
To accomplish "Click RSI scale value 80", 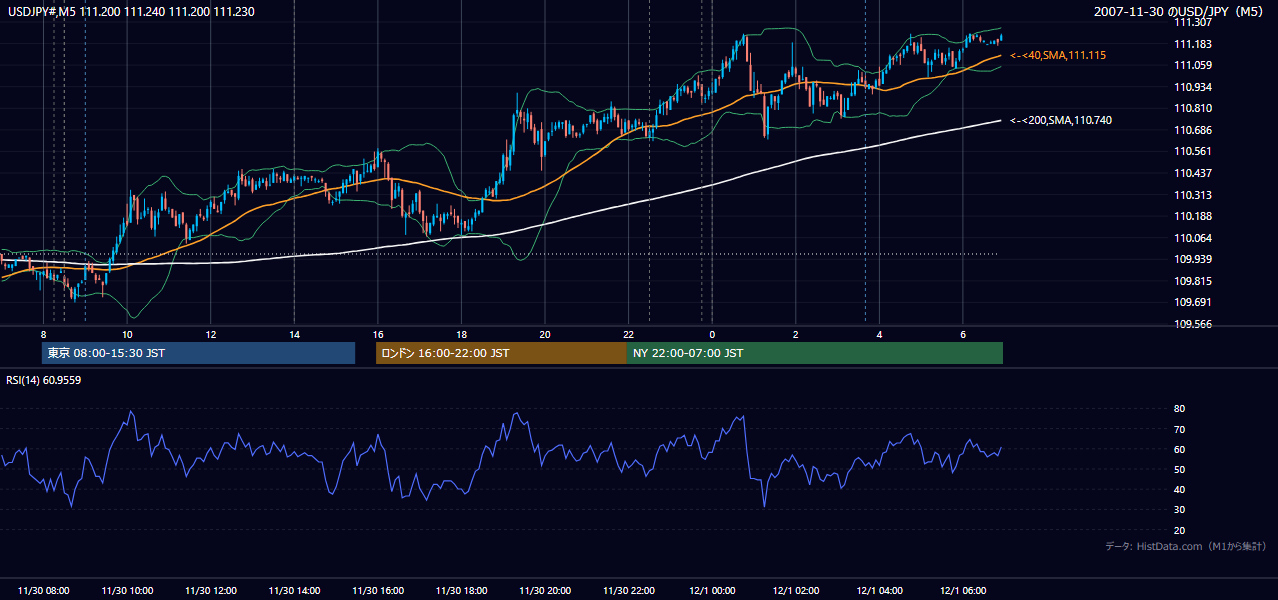I will (1179, 409).
